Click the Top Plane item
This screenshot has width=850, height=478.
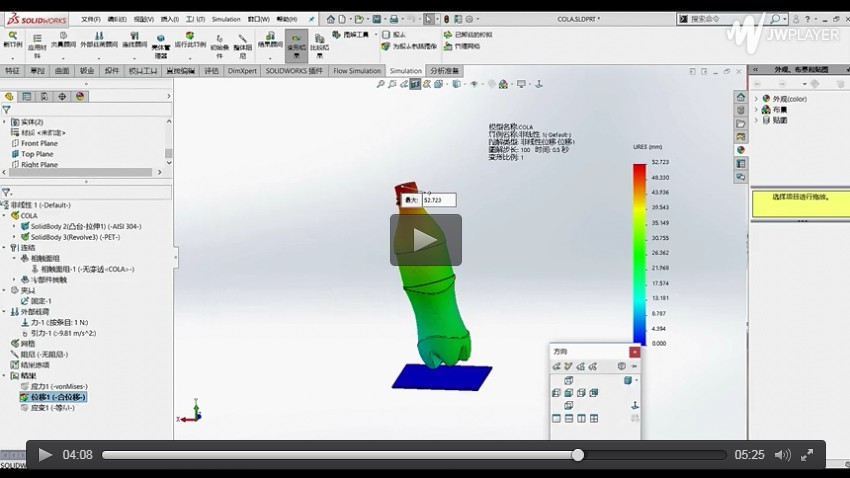tap(37, 154)
